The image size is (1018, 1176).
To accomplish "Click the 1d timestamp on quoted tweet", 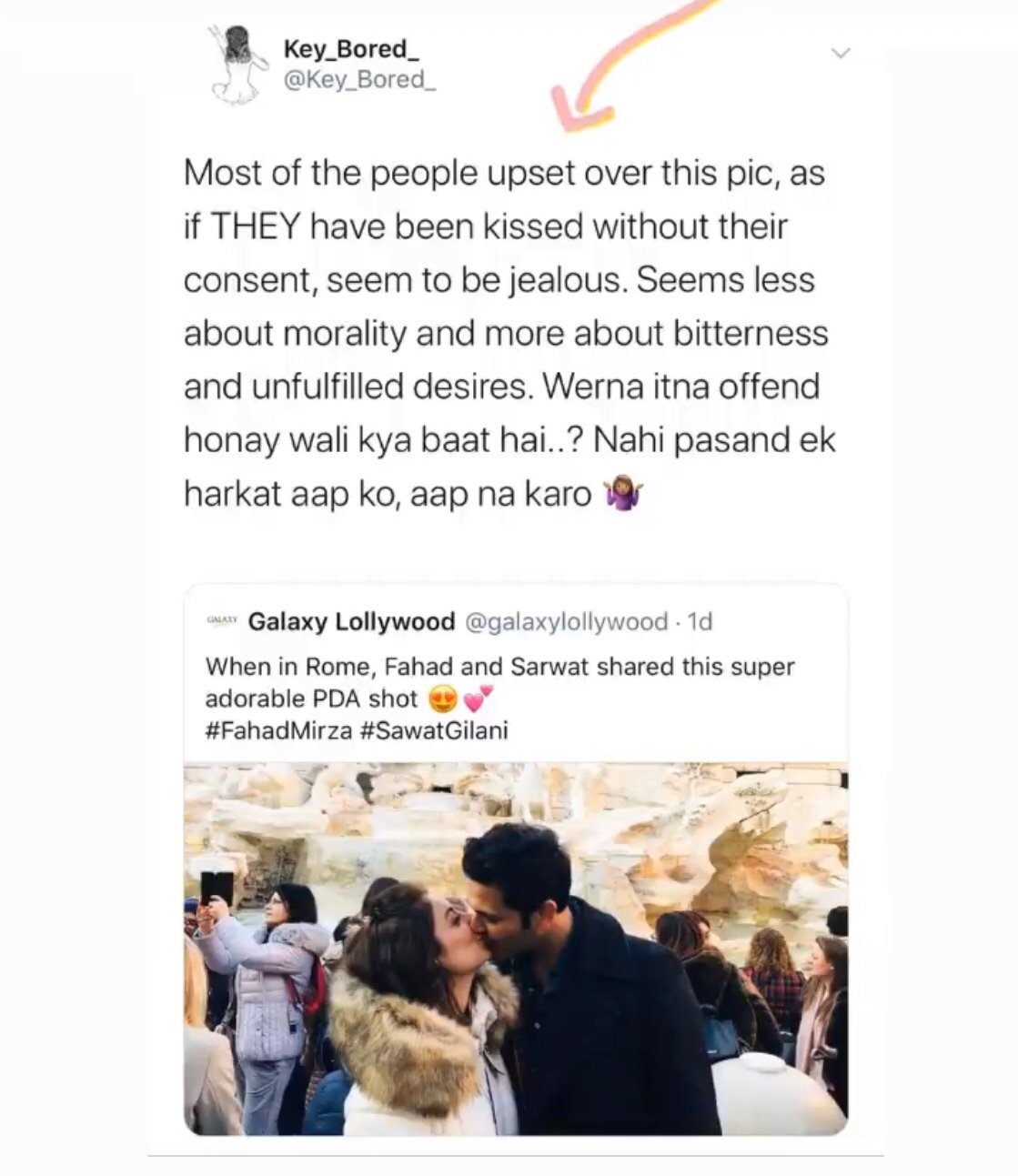I will (x=700, y=622).
